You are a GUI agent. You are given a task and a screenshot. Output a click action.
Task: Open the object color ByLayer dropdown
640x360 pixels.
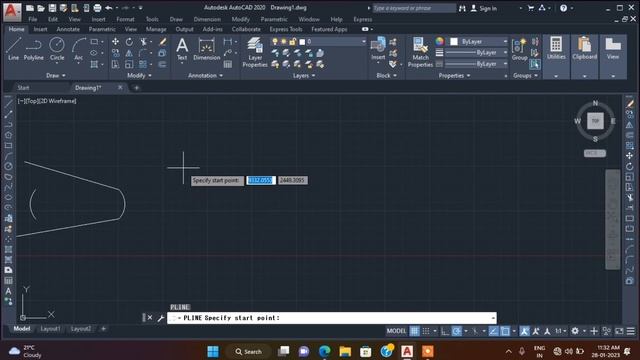pos(505,42)
